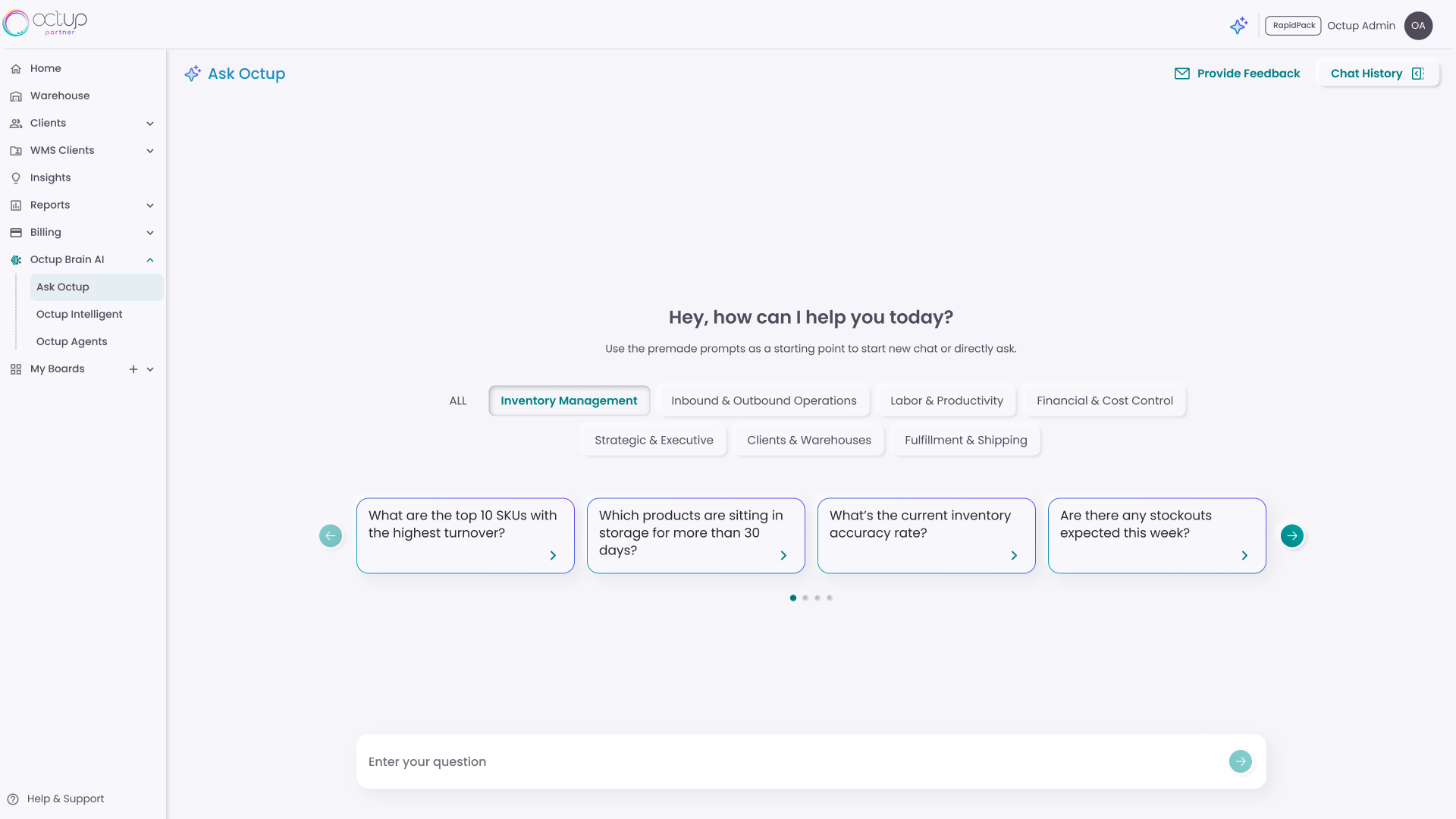Open the Chat History panel
Screen dimensions: 1456x819
(x=1367, y=74)
